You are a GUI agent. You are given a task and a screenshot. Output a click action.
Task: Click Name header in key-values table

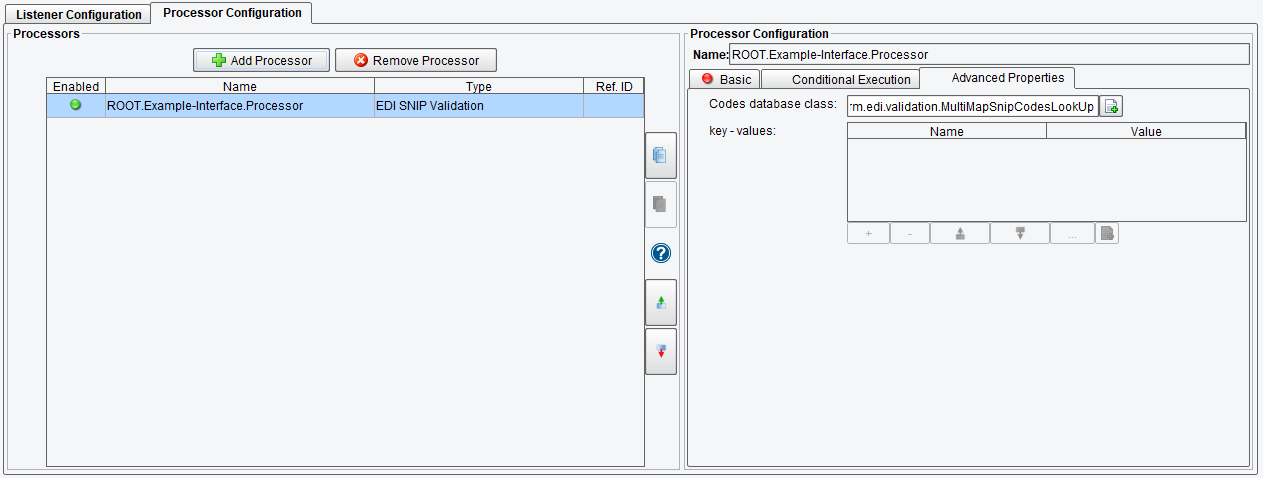[946, 131]
